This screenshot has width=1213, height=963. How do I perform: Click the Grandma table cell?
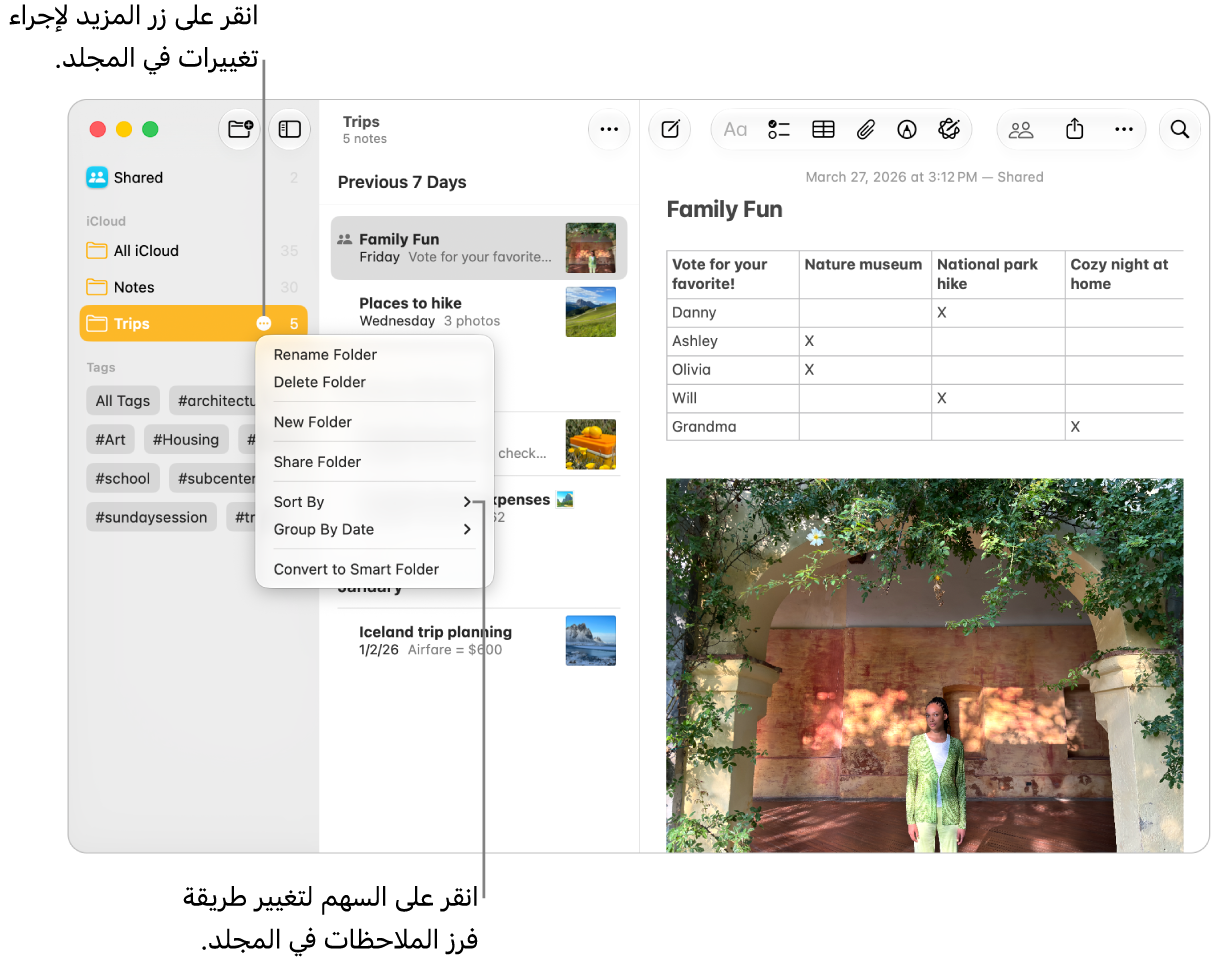click(733, 427)
